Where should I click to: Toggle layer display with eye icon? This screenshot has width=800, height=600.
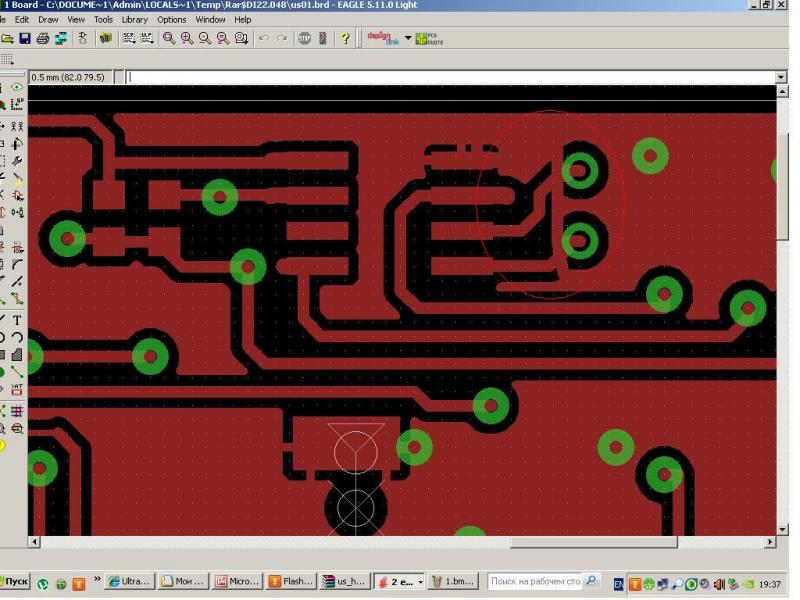[x=17, y=88]
